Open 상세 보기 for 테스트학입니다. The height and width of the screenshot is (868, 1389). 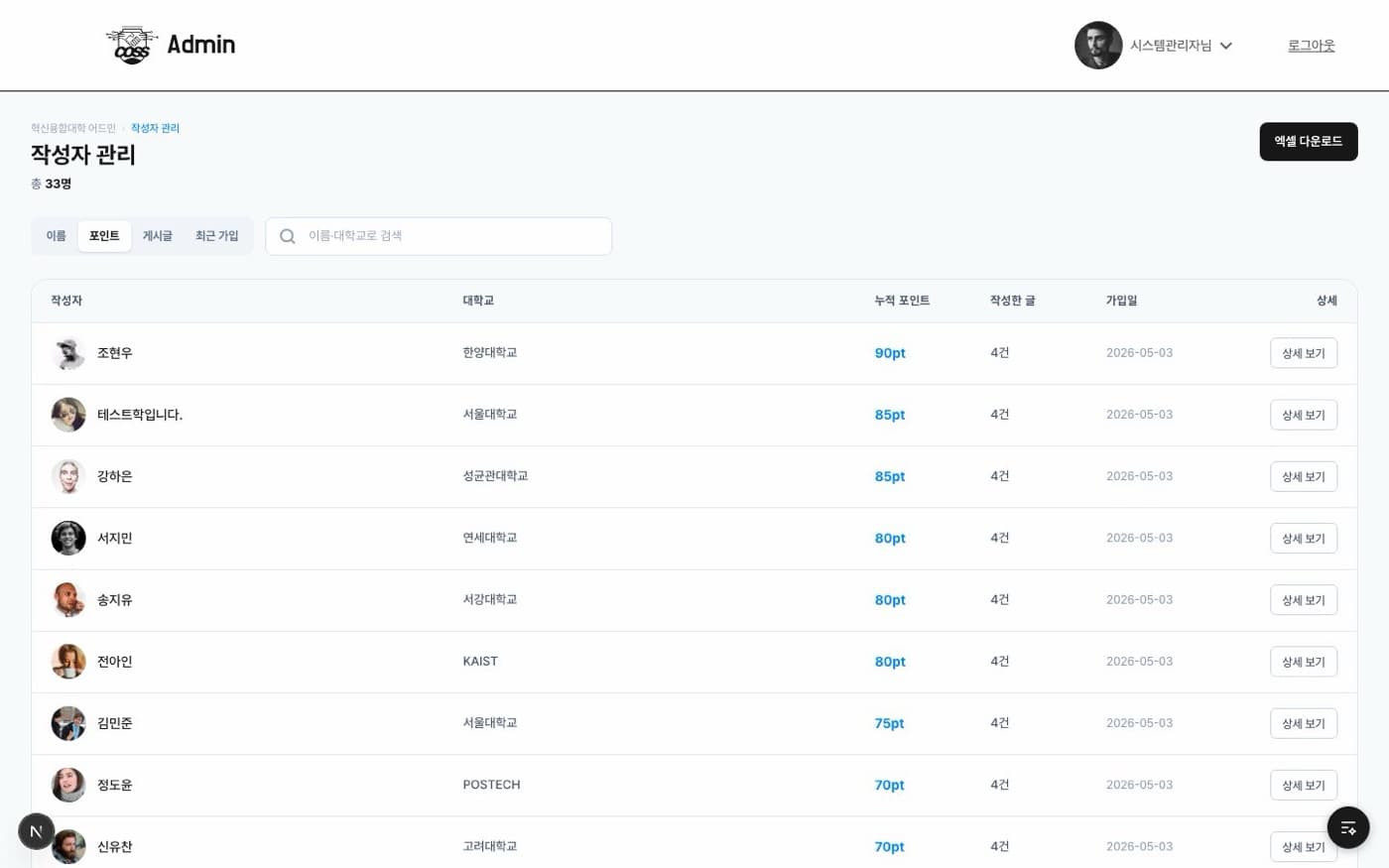1304,415
